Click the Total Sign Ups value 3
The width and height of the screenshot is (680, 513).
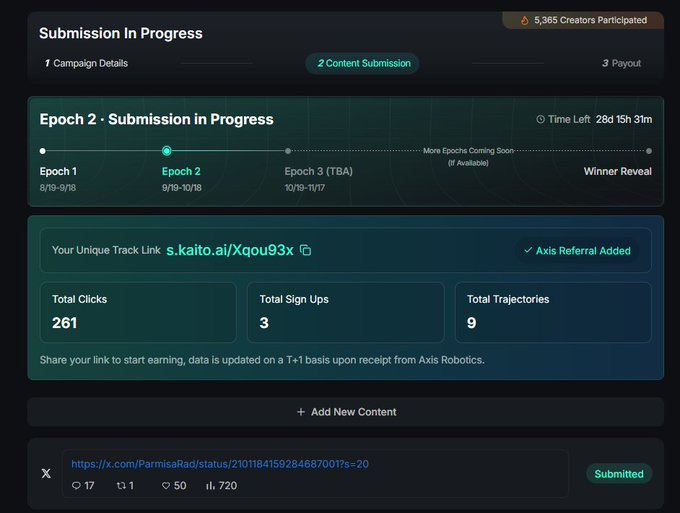[264, 323]
